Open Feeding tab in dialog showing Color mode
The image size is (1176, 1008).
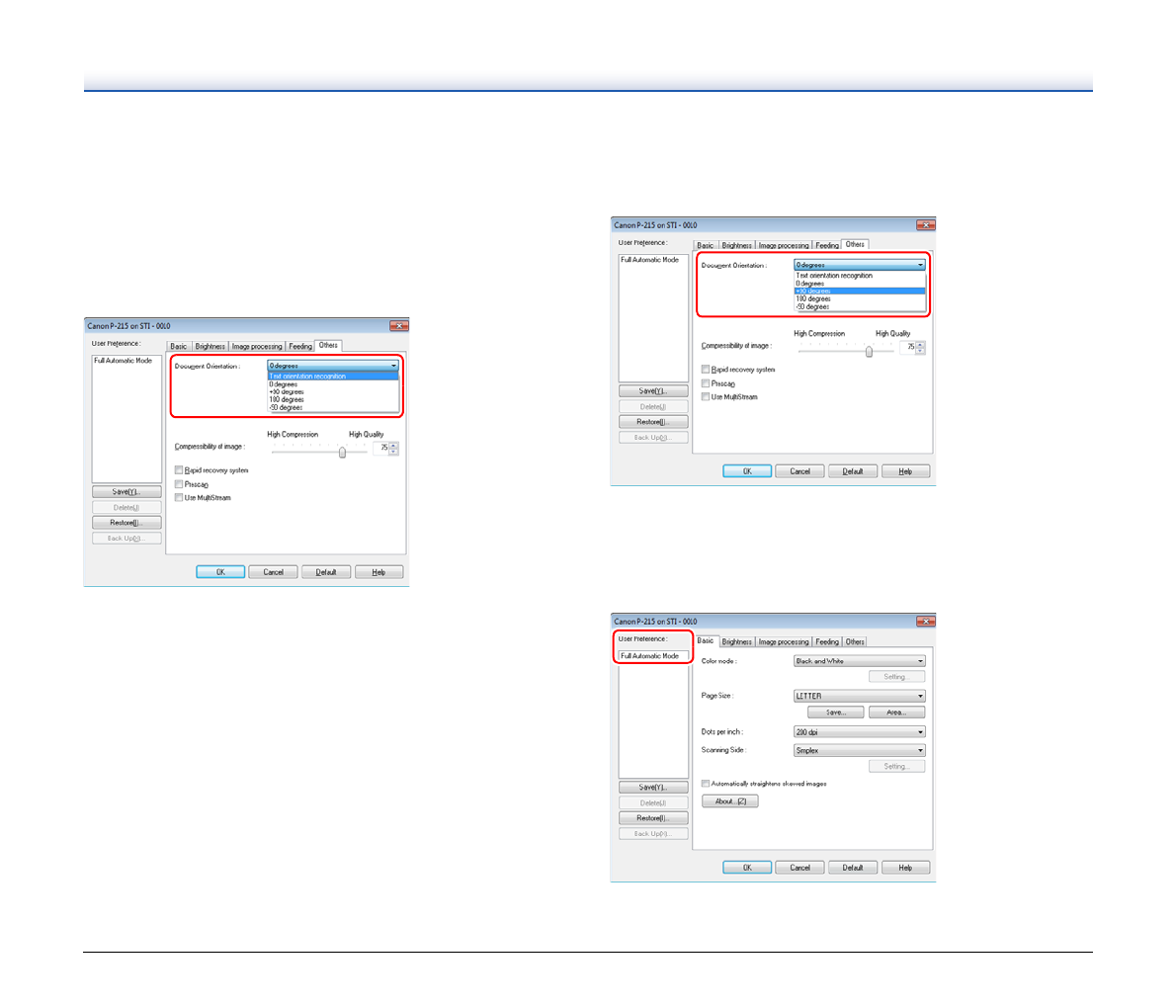pos(827,641)
